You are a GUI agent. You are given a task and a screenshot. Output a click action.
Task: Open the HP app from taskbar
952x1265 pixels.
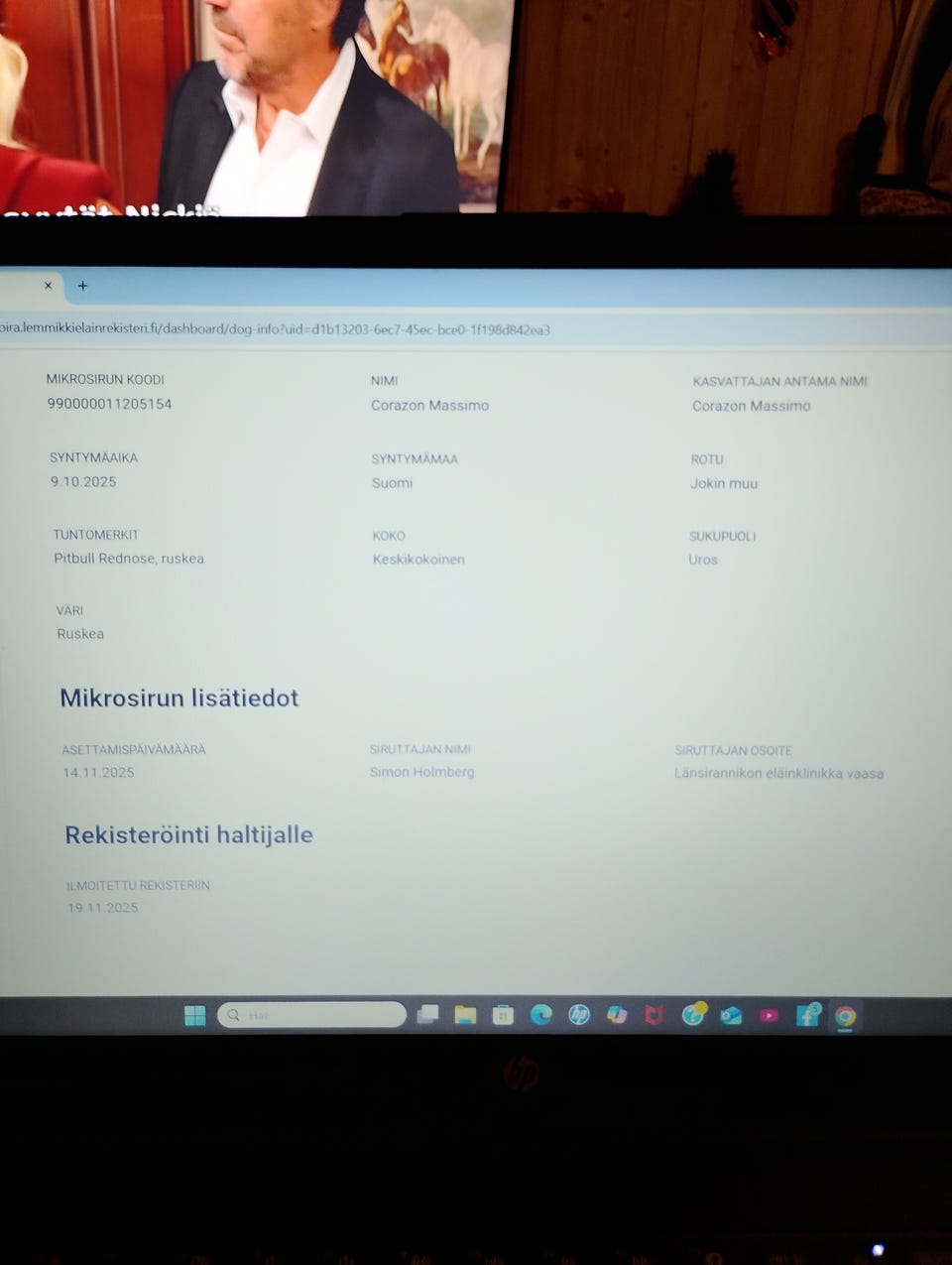coord(579,1014)
